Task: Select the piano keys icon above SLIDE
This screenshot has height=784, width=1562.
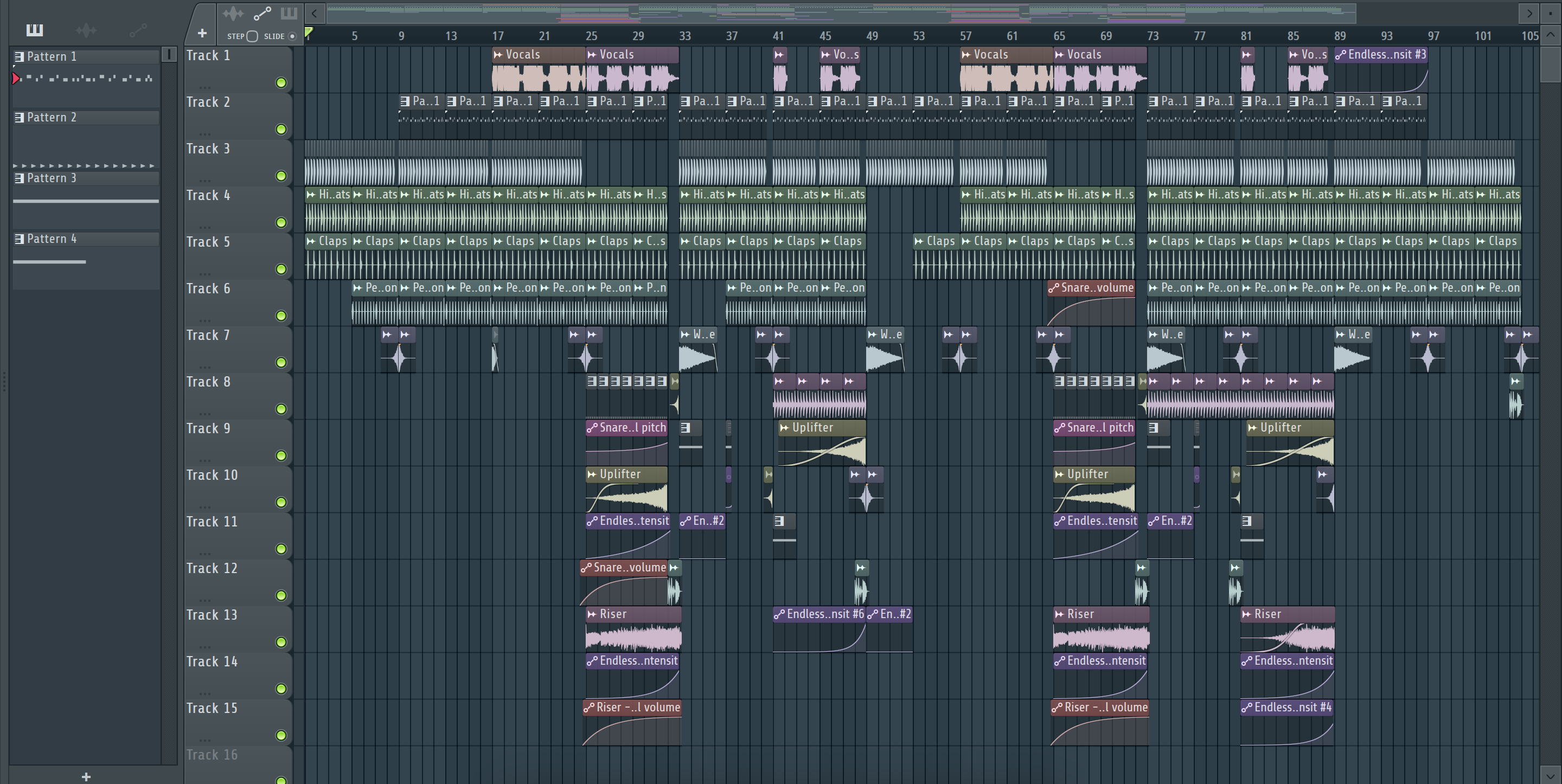Action: click(x=289, y=12)
